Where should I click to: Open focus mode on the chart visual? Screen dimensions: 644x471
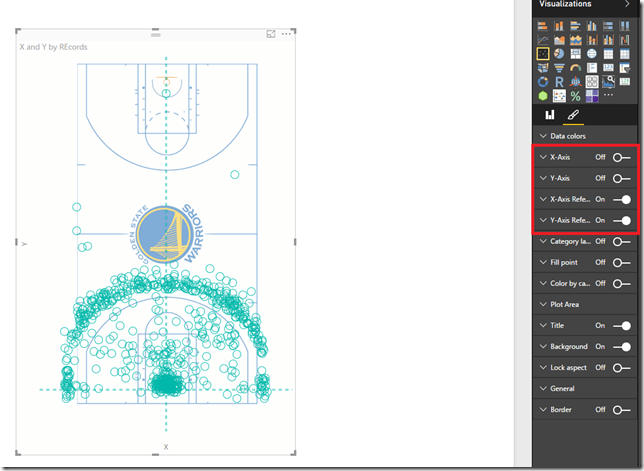271,34
